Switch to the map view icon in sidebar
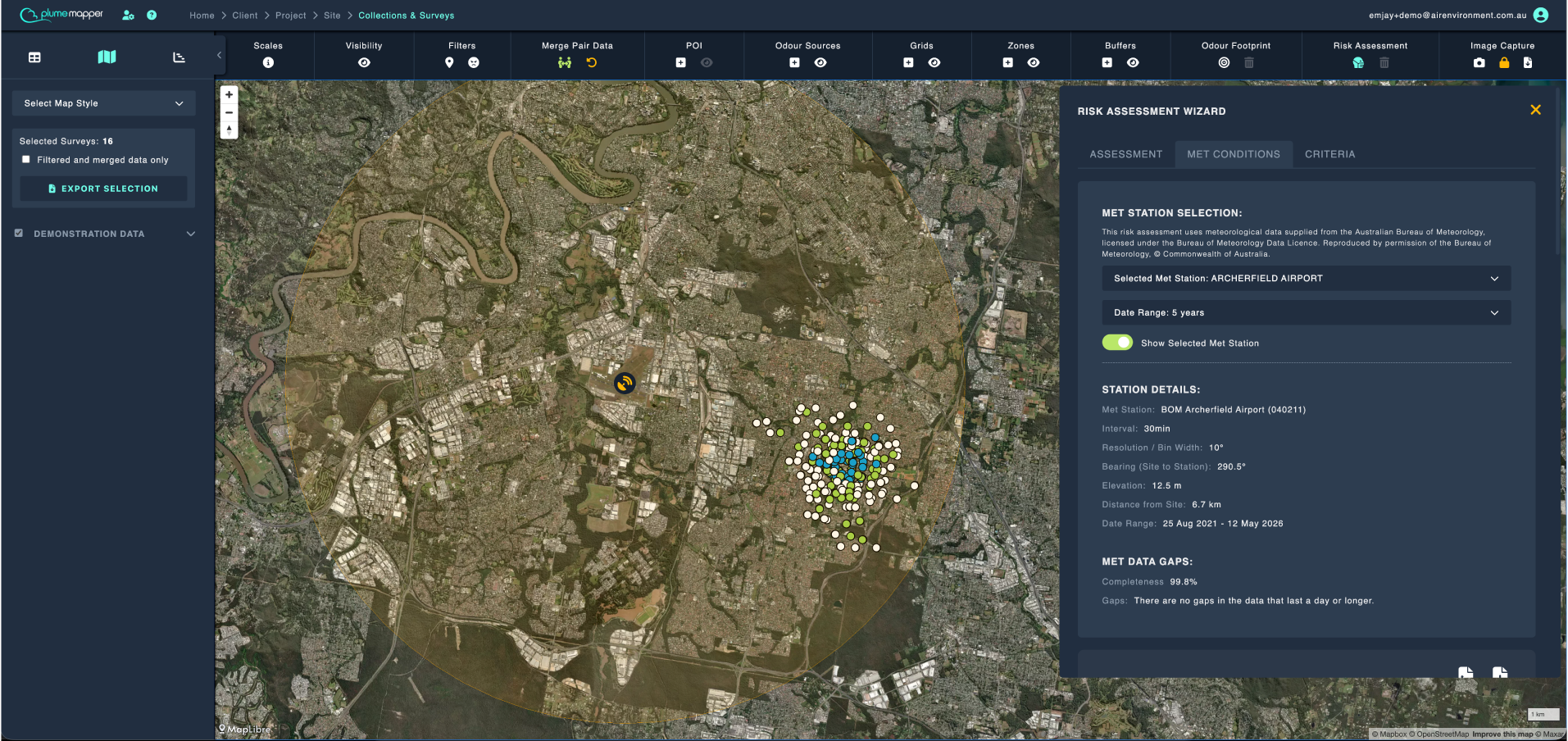Viewport: 1568px width, 741px height. pyautogui.click(x=107, y=57)
